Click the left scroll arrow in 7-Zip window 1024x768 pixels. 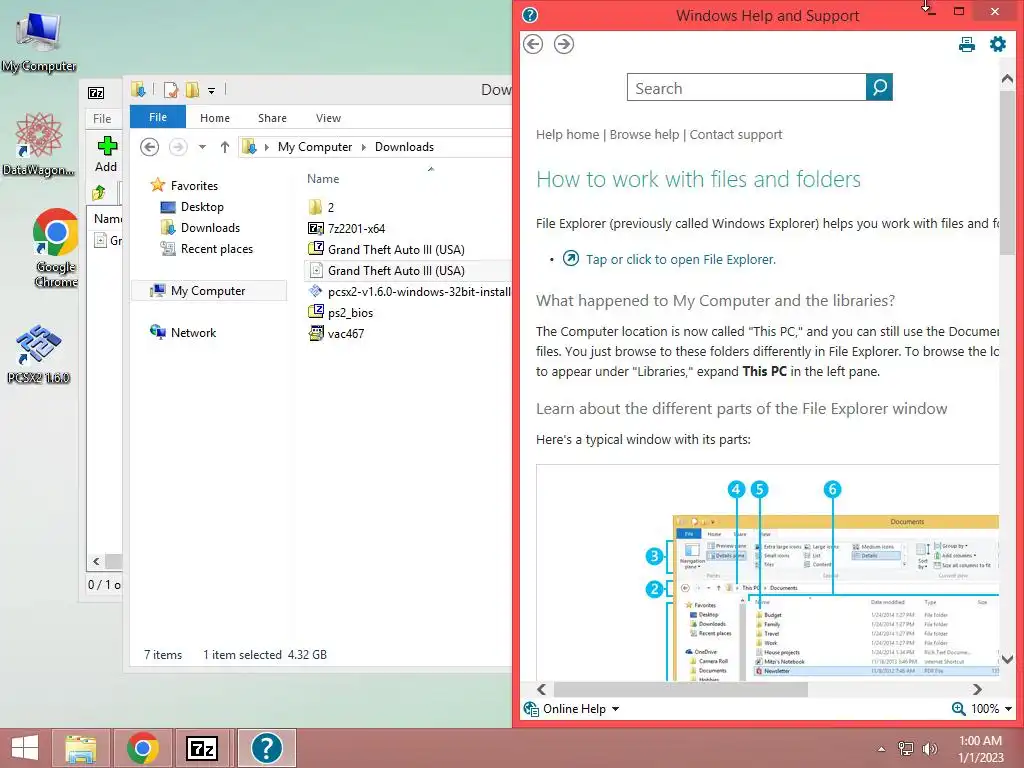(x=96, y=561)
